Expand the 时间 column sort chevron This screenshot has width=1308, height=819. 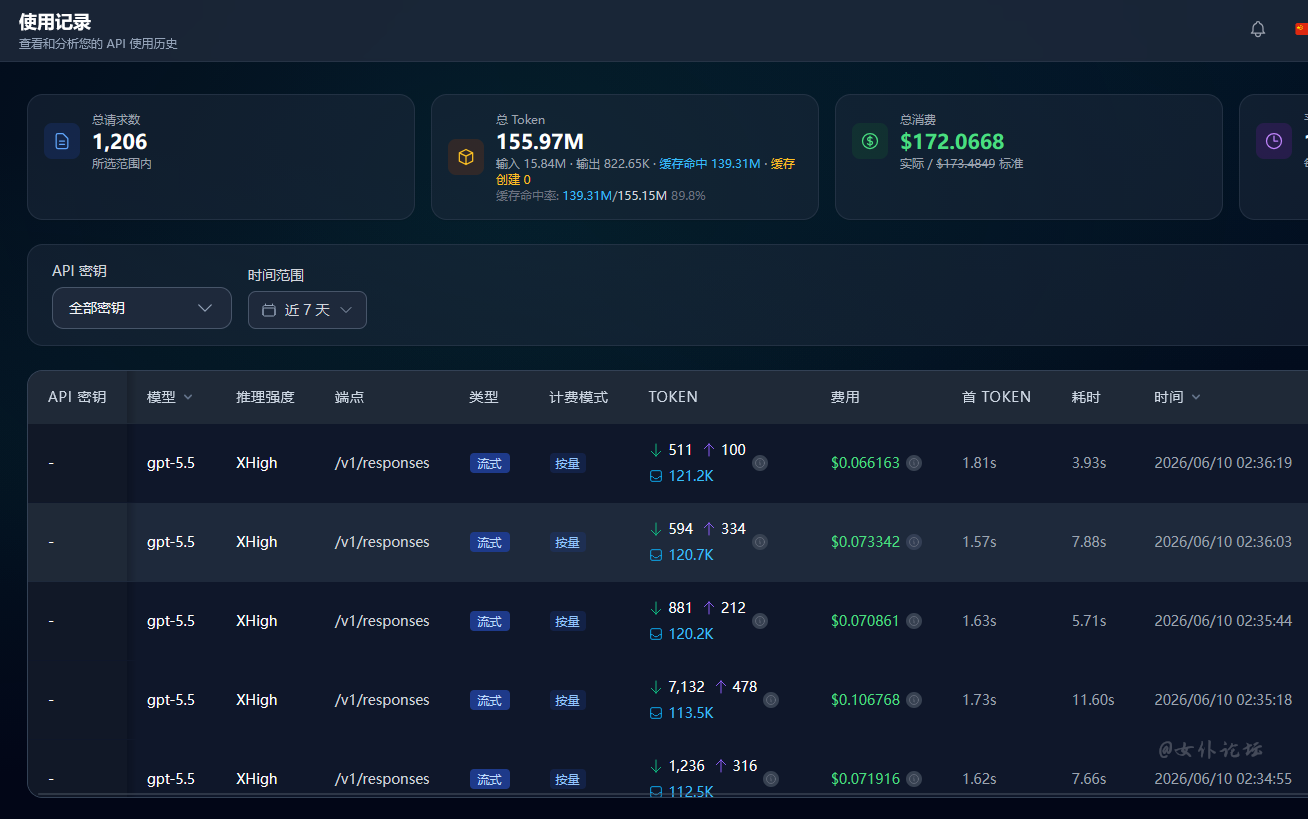[1196, 397]
